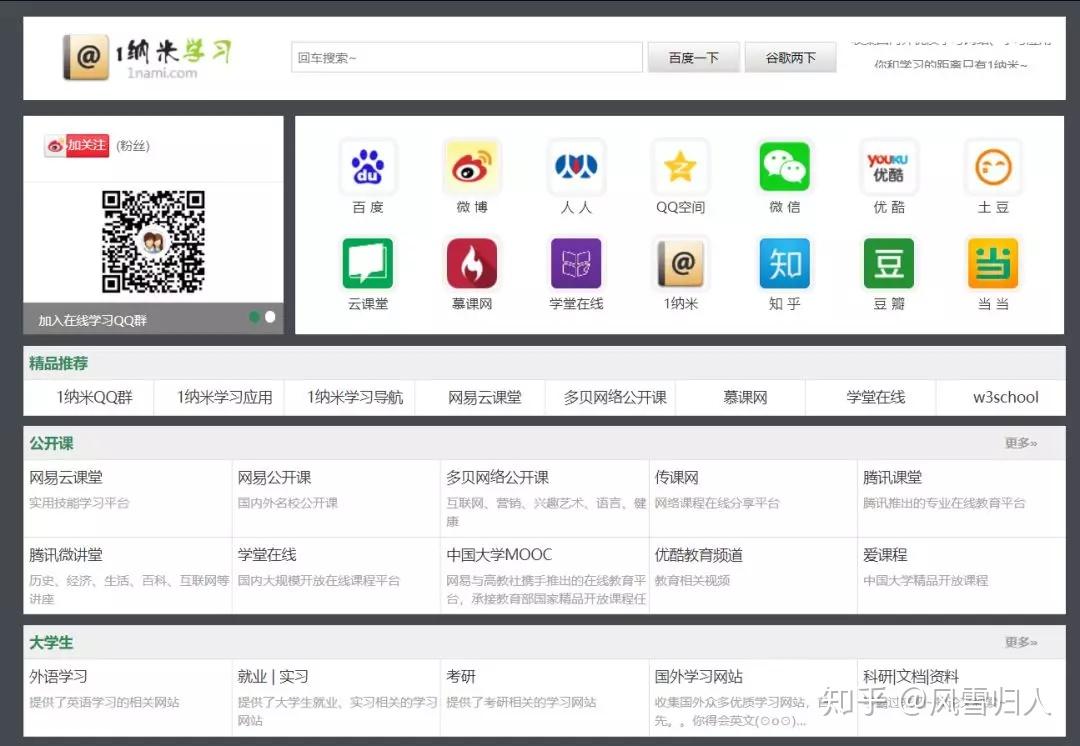The width and height of the screenshot is (1080, 746).
Task: Click description 国内大规模开放在线课程平台
Action: 319,580
